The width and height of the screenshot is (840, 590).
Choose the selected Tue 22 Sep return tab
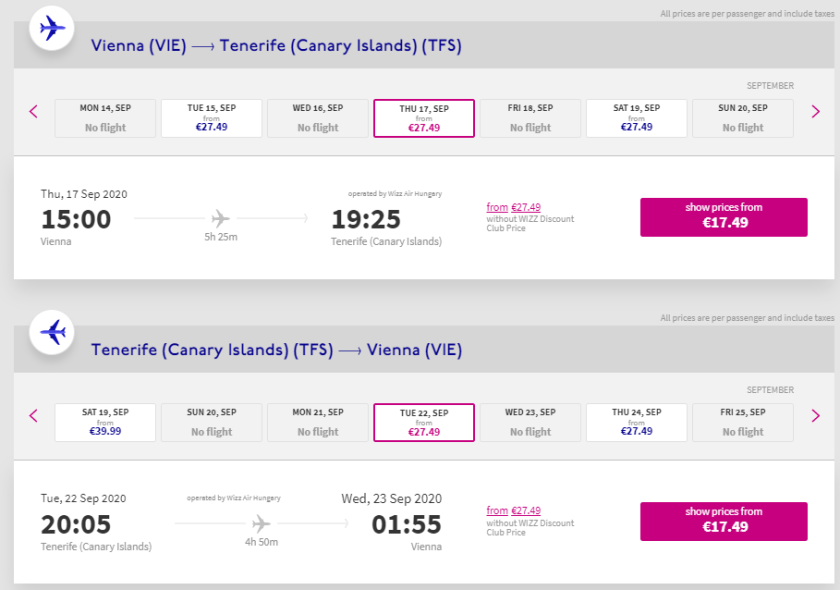[x=424, y=422]
